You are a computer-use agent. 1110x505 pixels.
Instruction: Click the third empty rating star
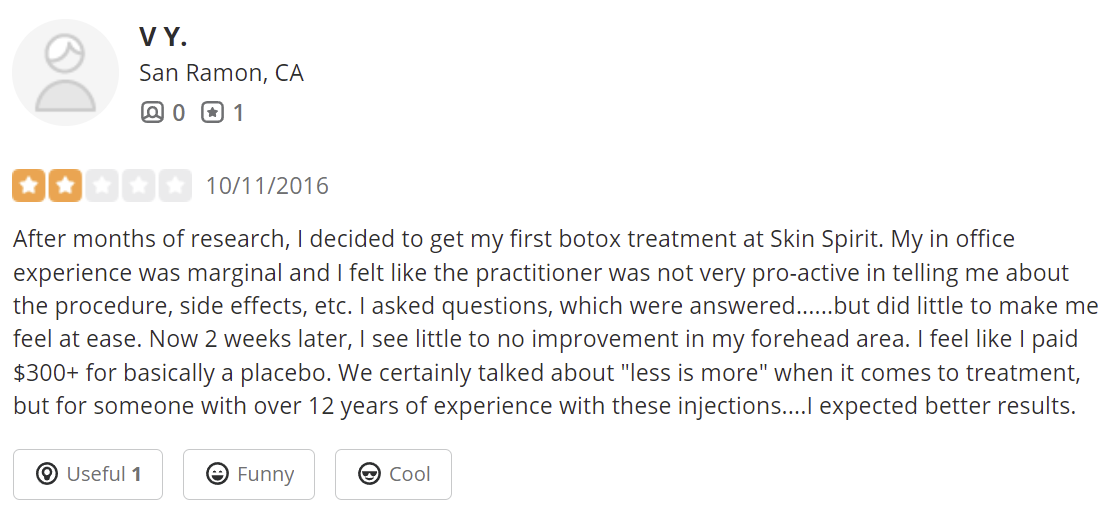pos(102,186)
